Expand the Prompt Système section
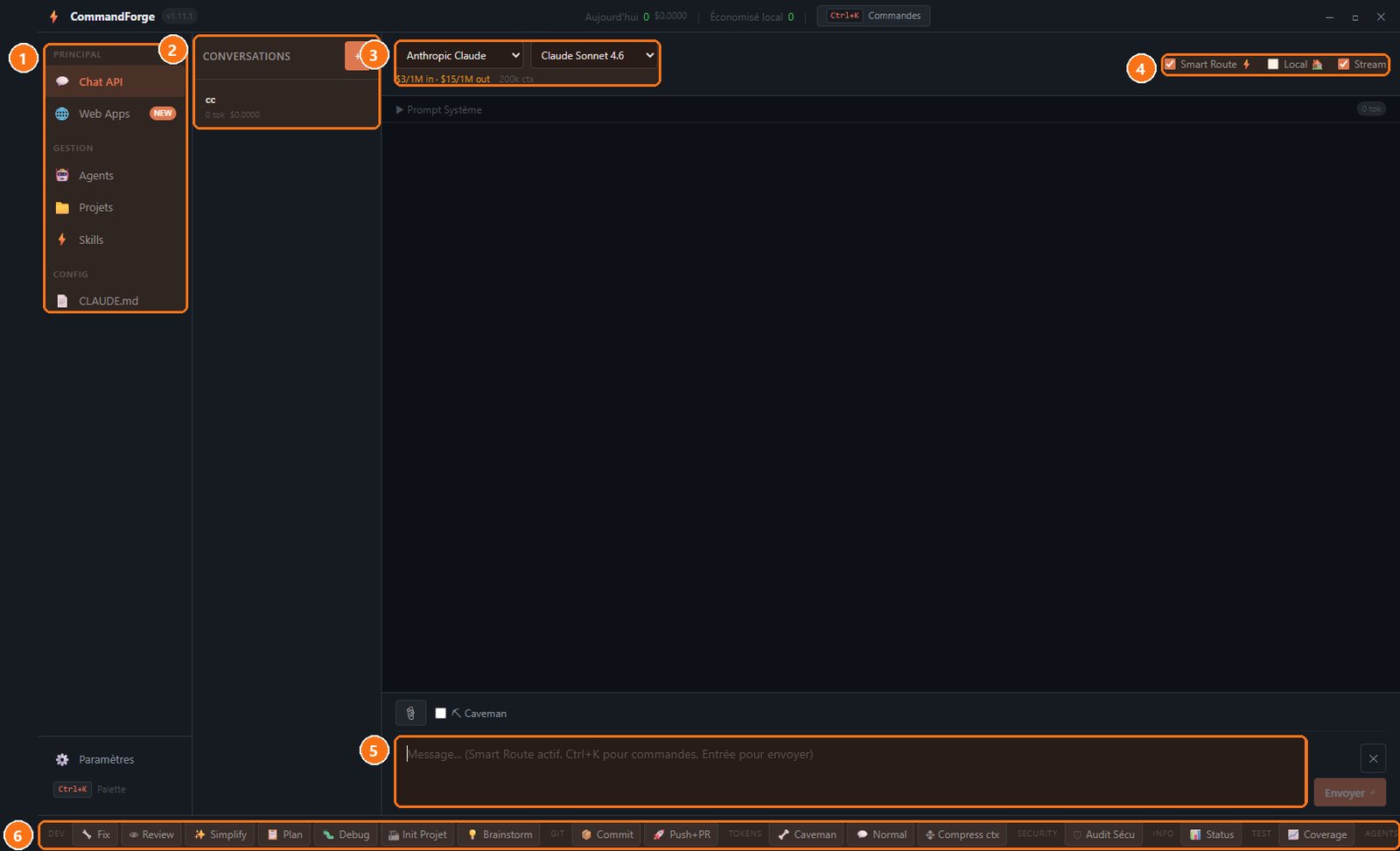Image resolution: width=1400 pixels, height=851 pixels. (x=438, y=109)
